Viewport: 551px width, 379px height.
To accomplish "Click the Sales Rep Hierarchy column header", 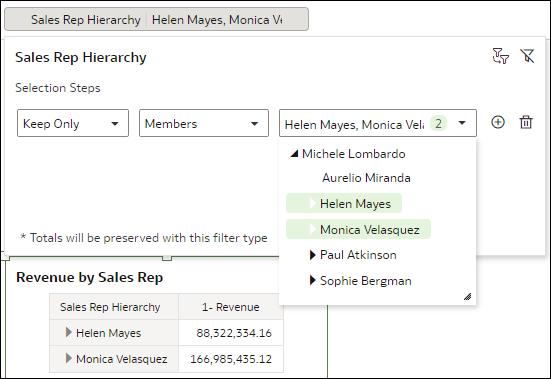I will (x=110, y=307).
